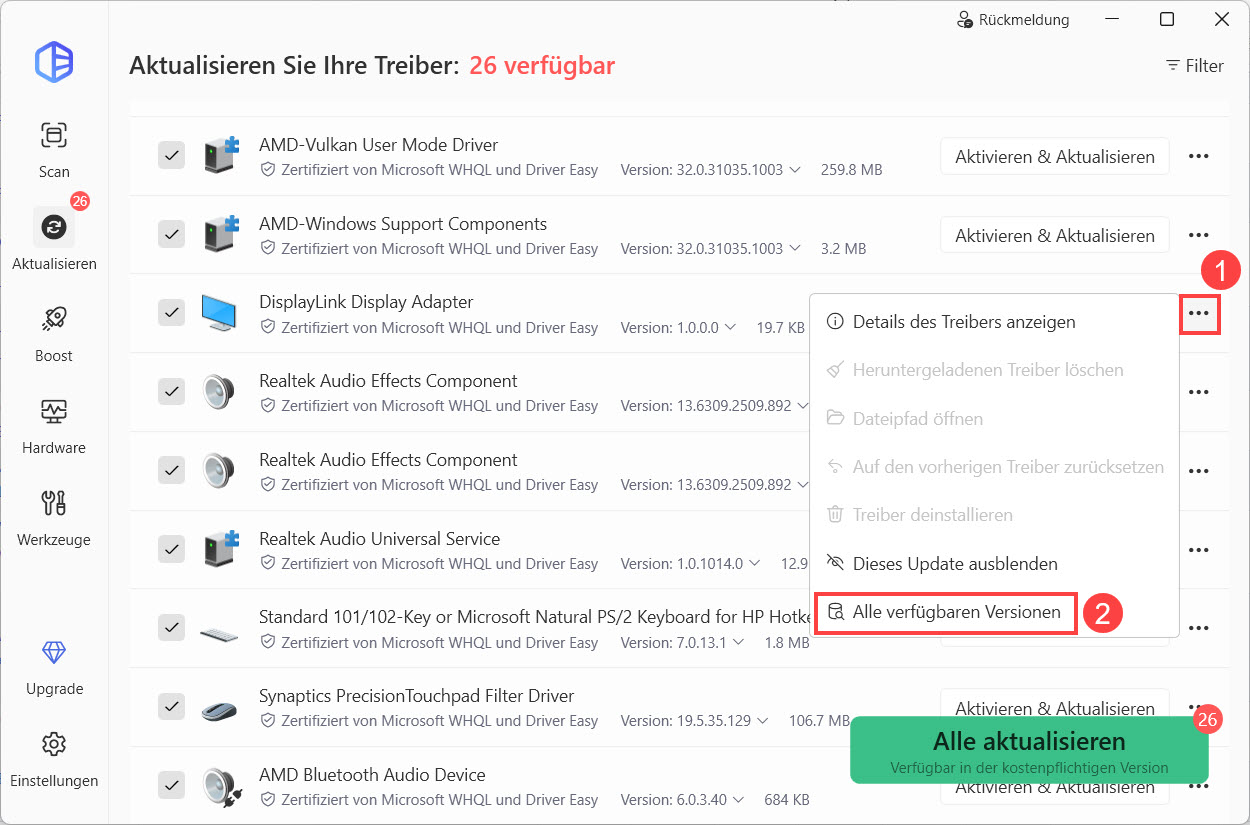Click the WHQL certified shield icon under AMD-Vulkan

pos(267,170)
